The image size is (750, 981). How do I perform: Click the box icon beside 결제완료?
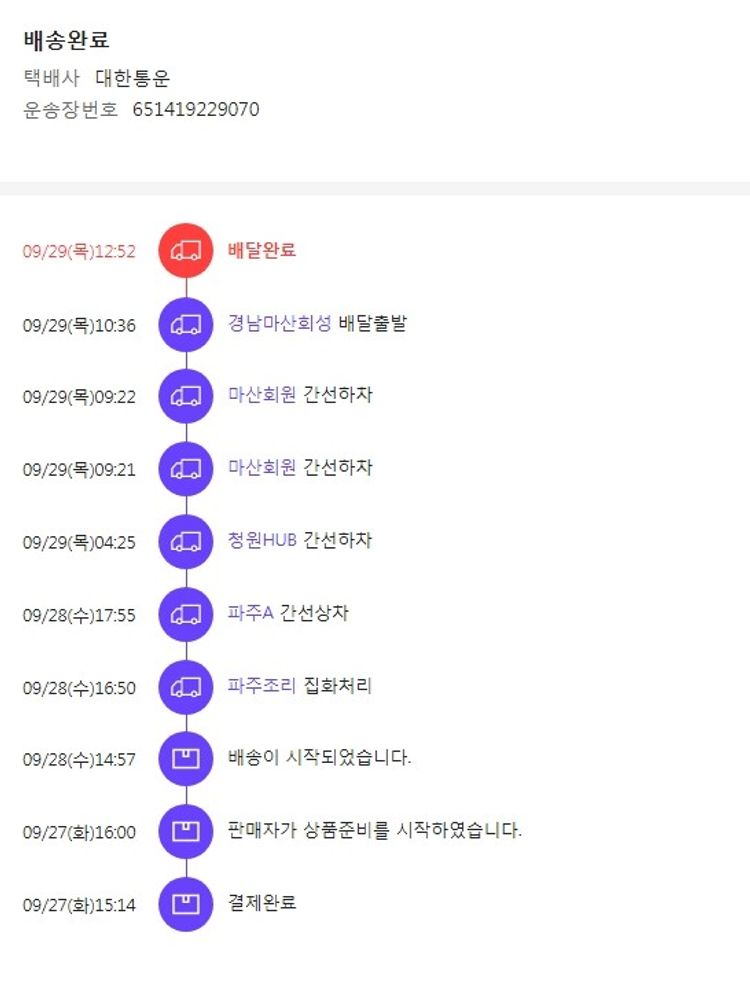click(x=186, y=904)
